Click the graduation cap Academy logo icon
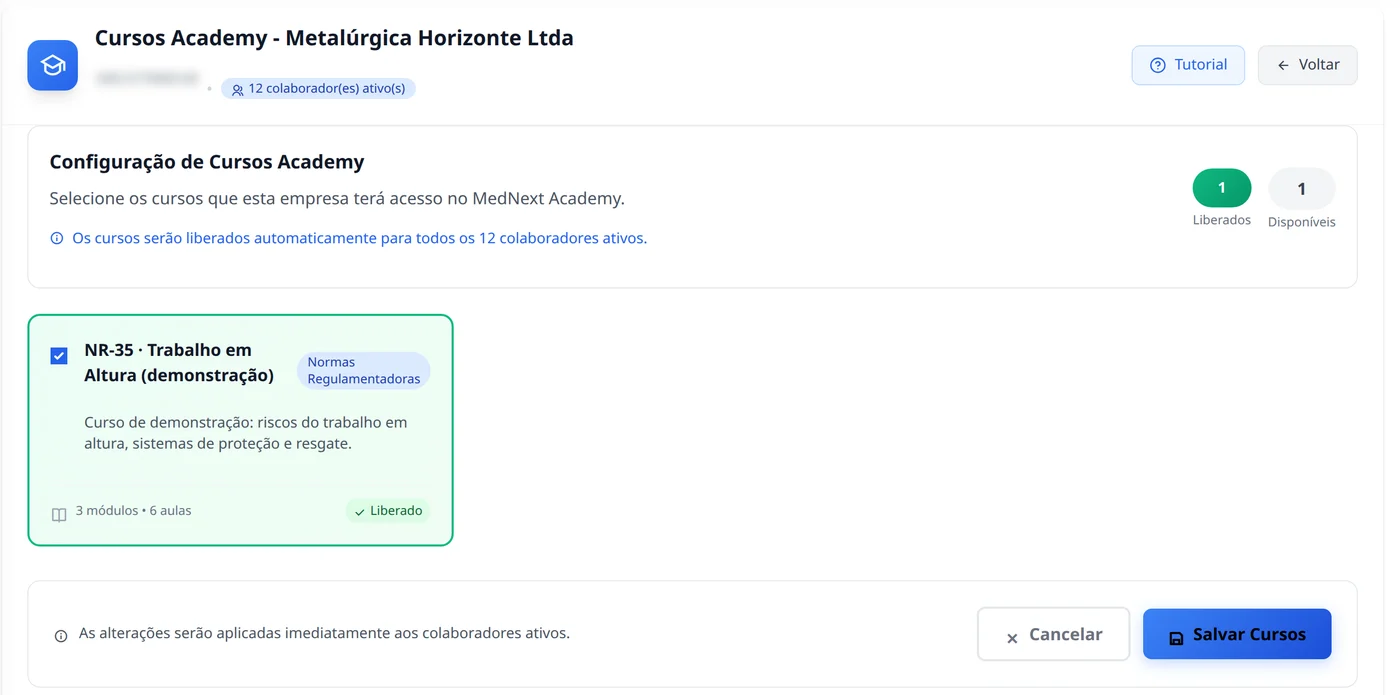Screen dimensions: 1400x695 click(x=53, y=65)
